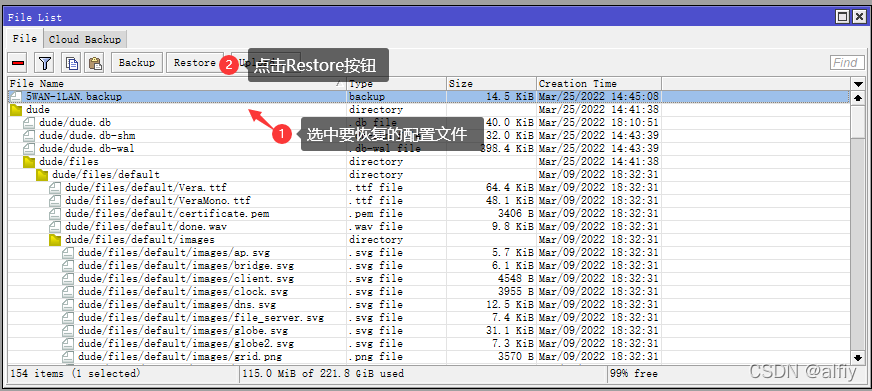Click the 99% free status text
872x391 pixels.
pos(634,374)
